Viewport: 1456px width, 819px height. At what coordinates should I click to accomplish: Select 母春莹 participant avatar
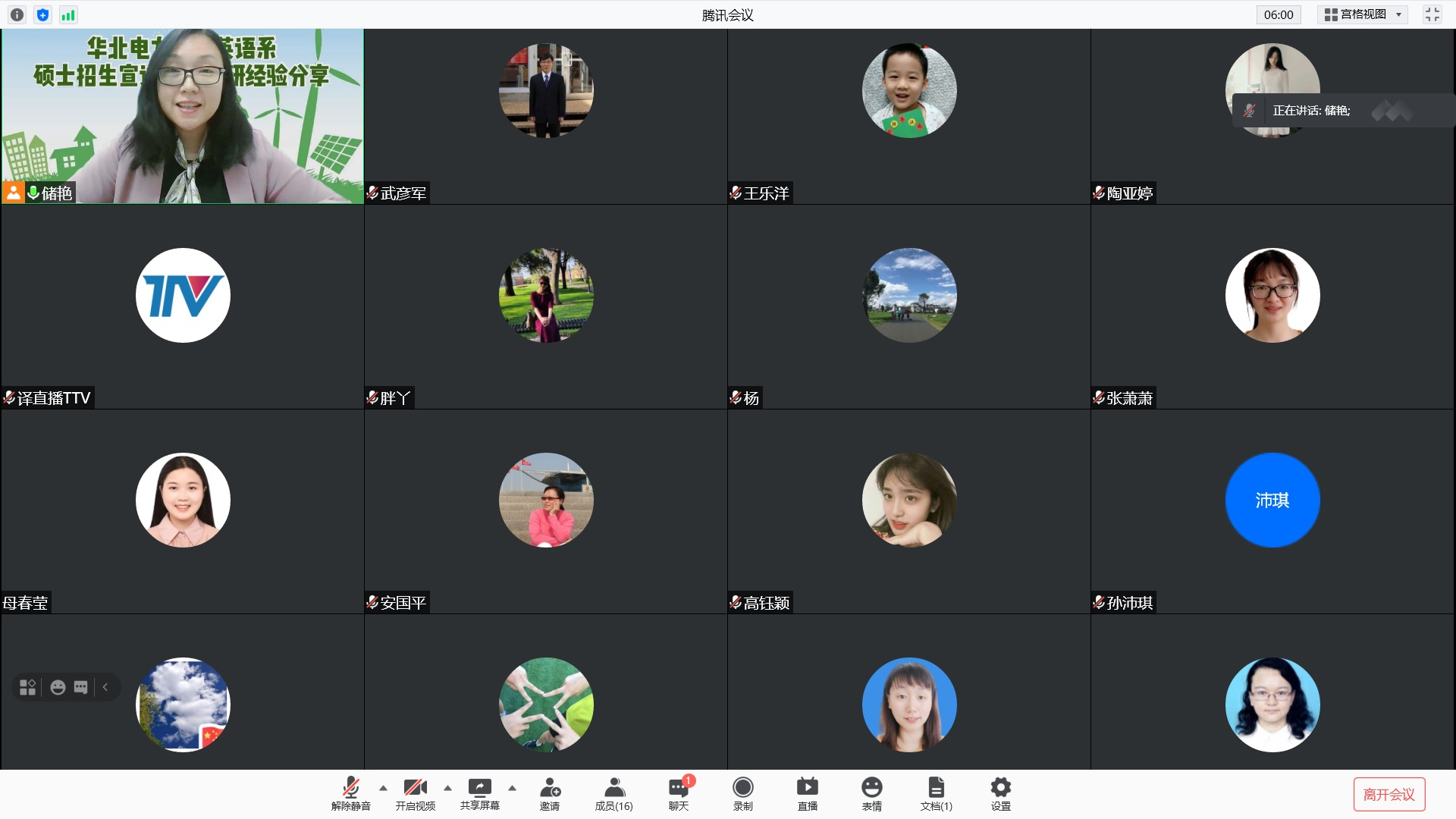(183, 500)
